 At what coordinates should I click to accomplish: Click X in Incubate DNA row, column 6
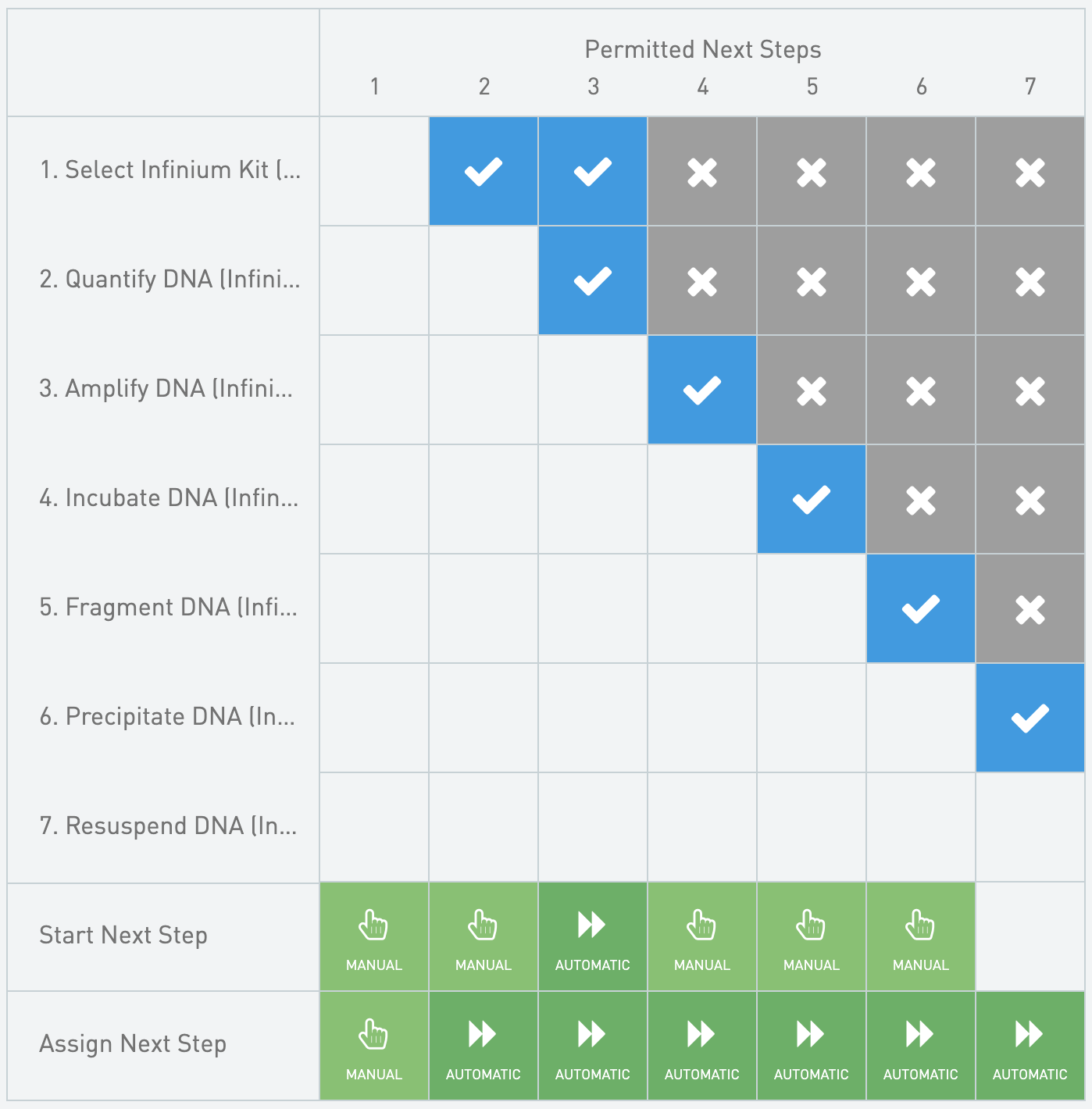click(921, 499)
